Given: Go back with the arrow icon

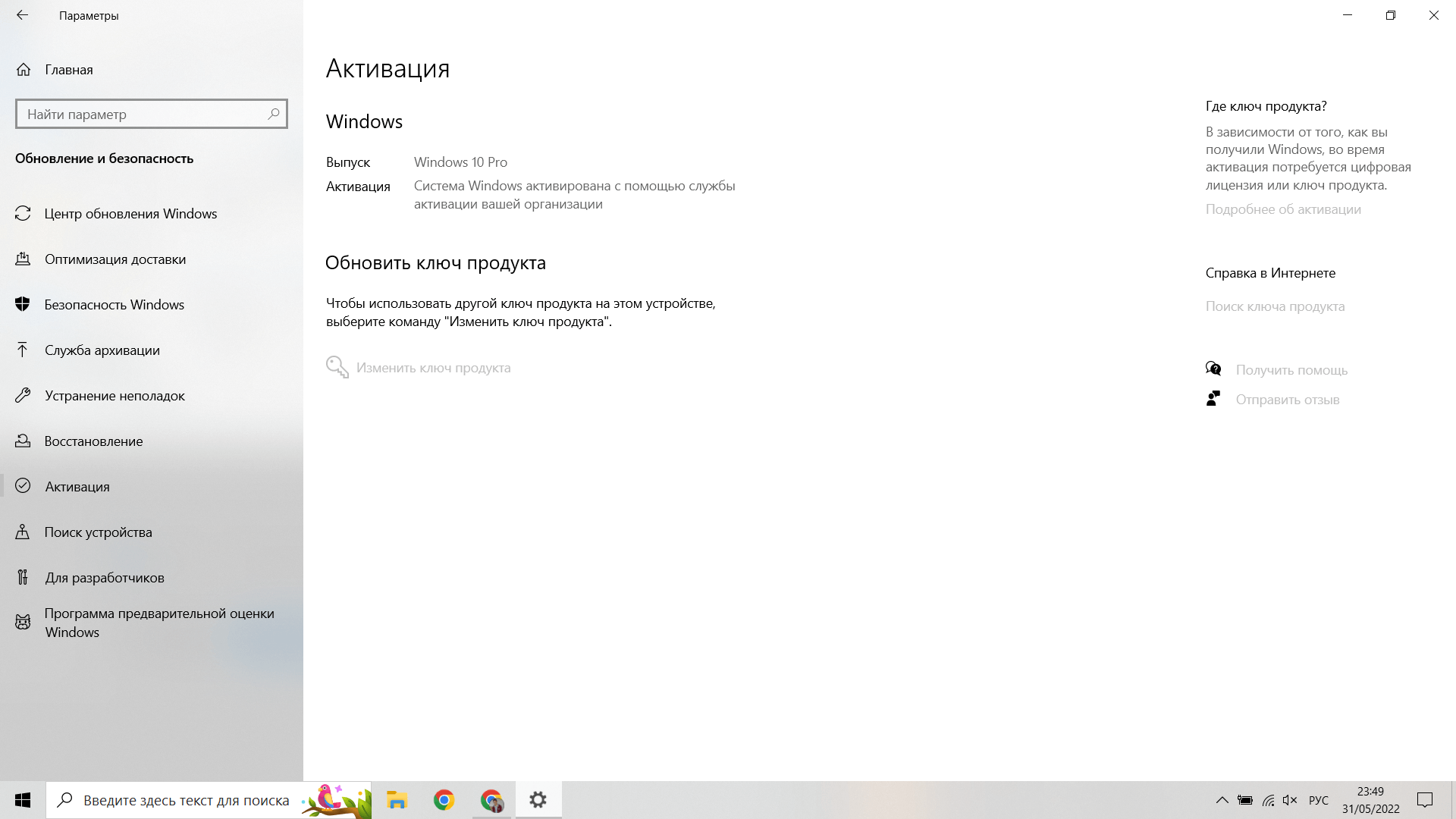Looking at the screenshot, I should pos(22,15).
